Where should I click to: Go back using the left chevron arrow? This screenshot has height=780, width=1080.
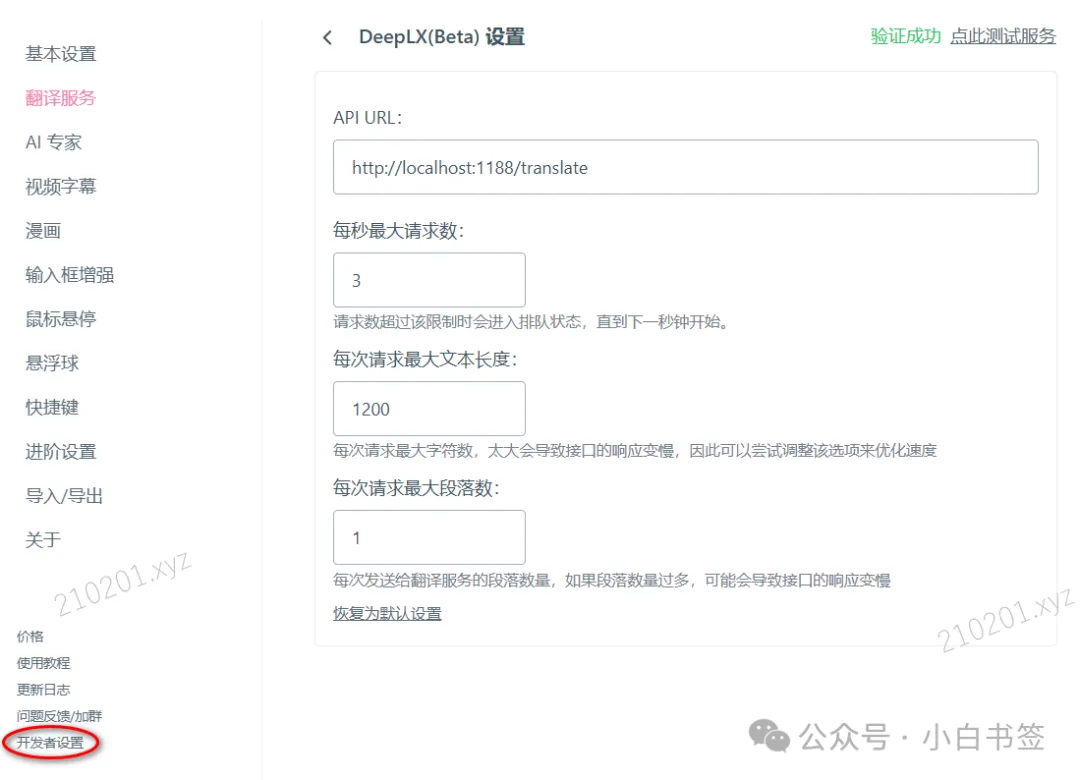tap(328, 37)
